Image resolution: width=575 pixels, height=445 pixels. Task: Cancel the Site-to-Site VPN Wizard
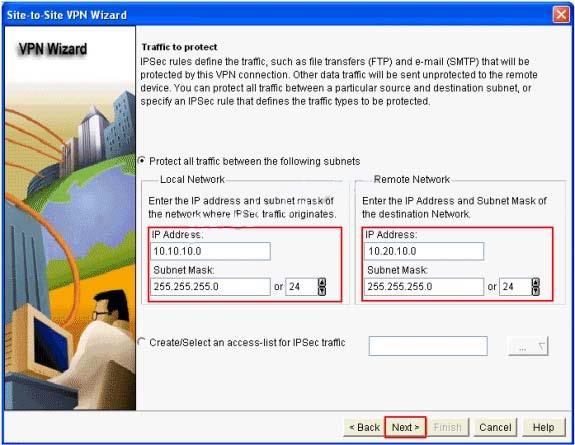click(495, 427)
